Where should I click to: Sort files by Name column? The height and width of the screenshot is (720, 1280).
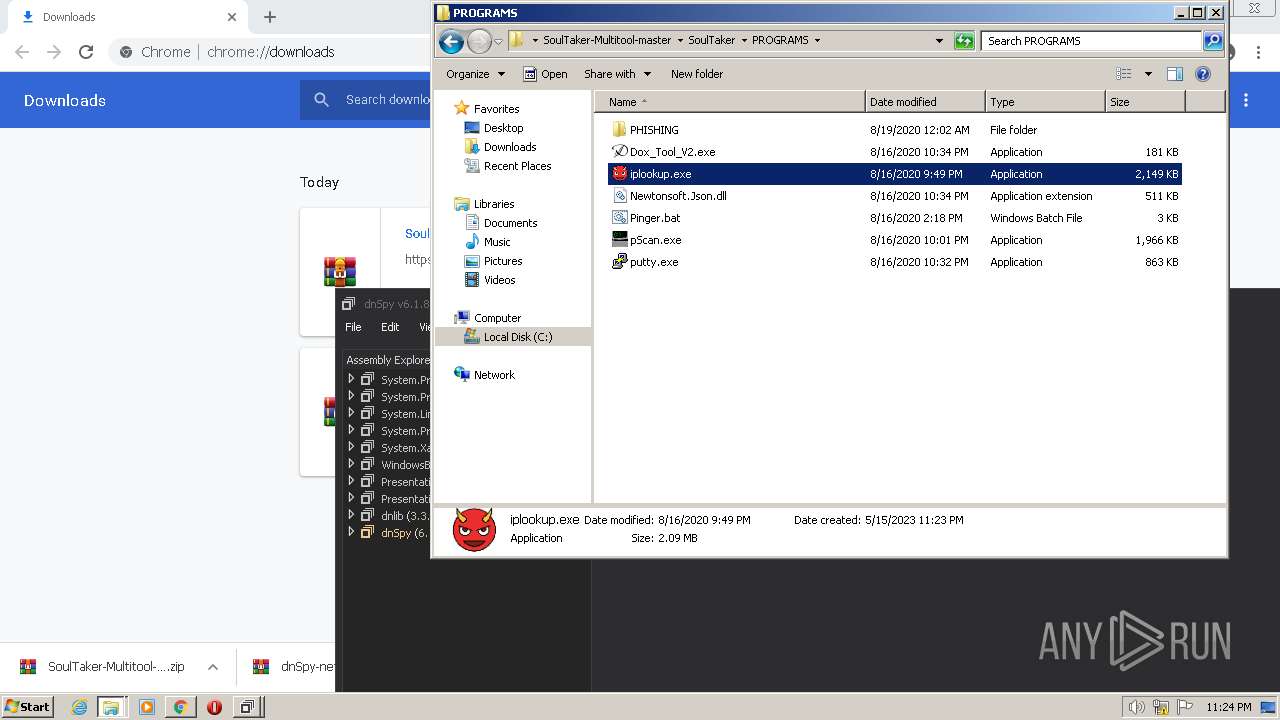(729, 102)
